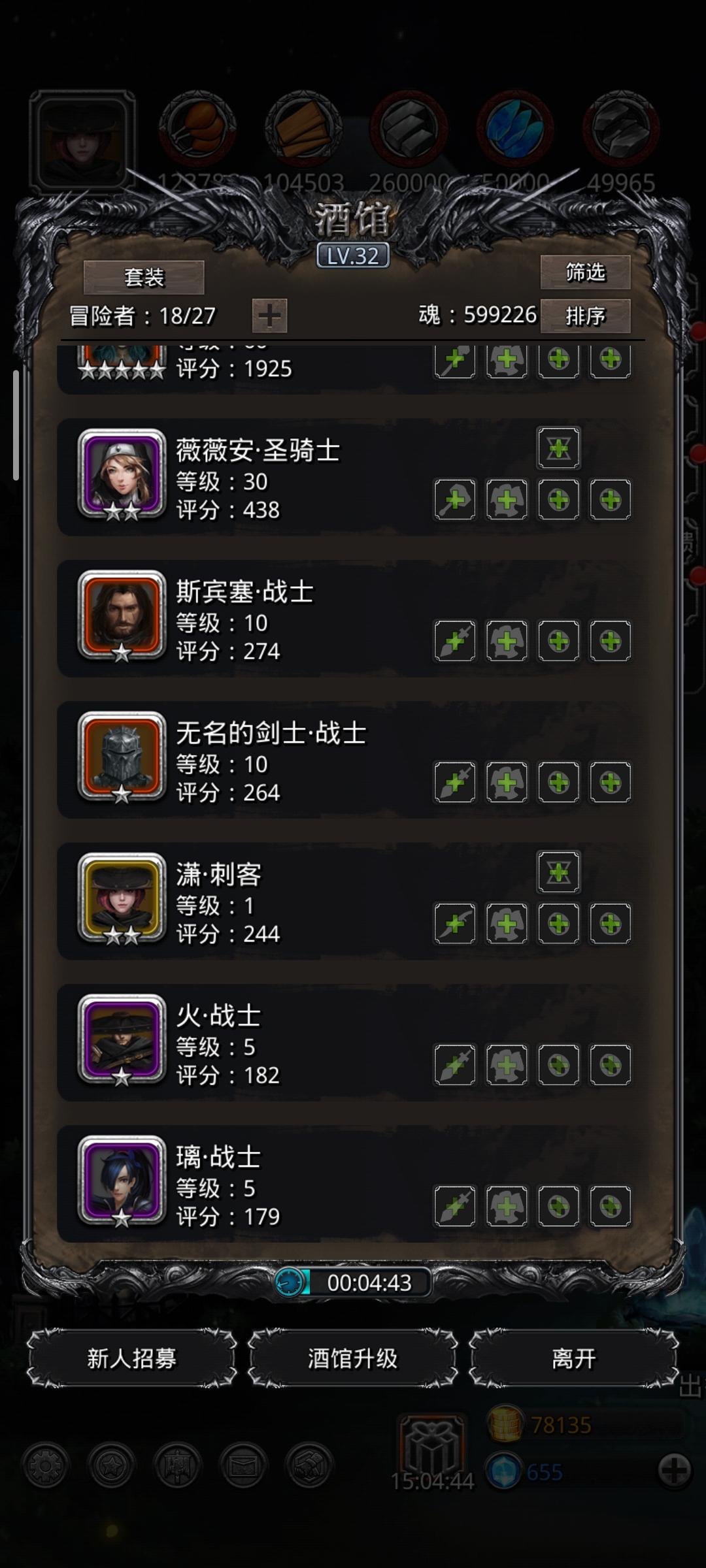Viewport: 706px width, 1568px height.
Task: Tap the skill badge icon above 潇·刺客 slots
Action: 558,872
